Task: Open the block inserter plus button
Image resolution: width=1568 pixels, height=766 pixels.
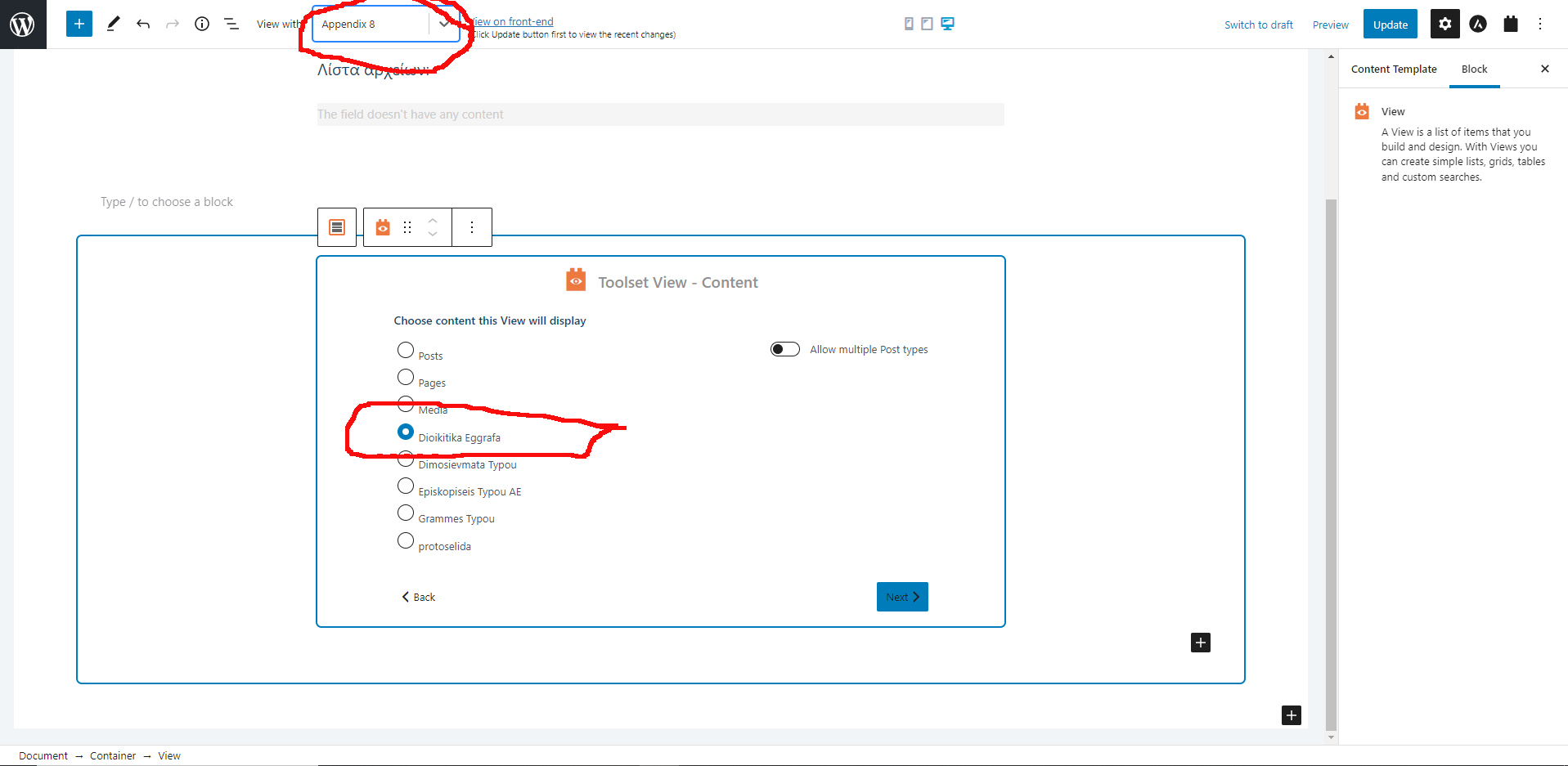Action: click(x=79, y=24)
